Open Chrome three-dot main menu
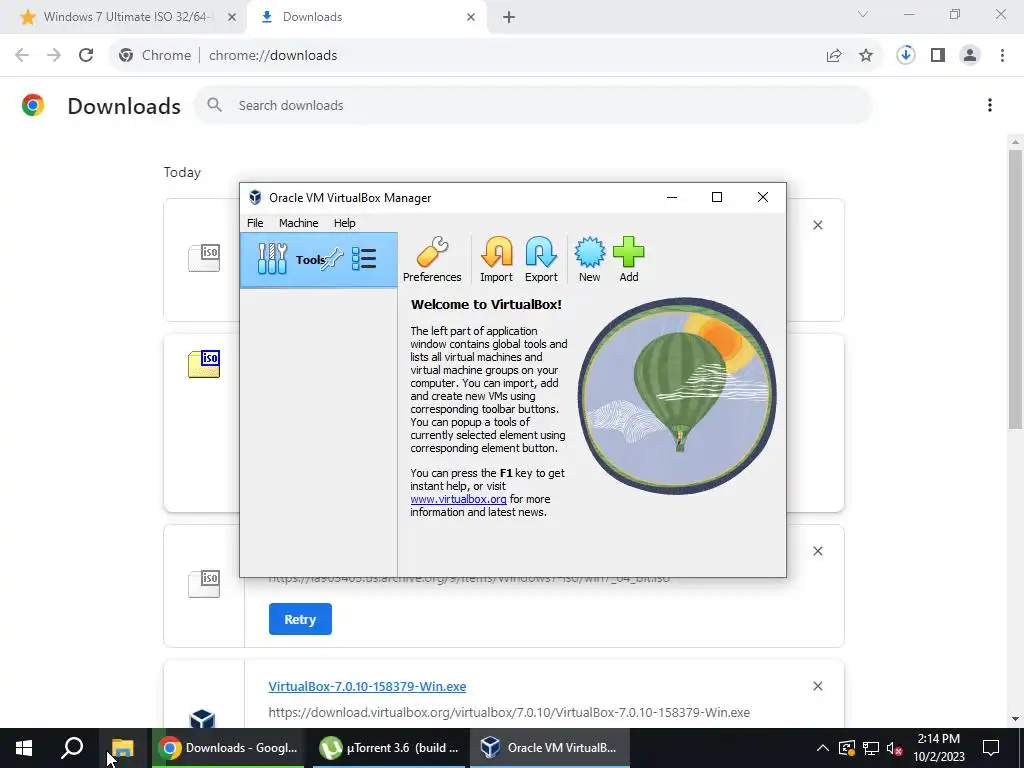 (1002, 56)
